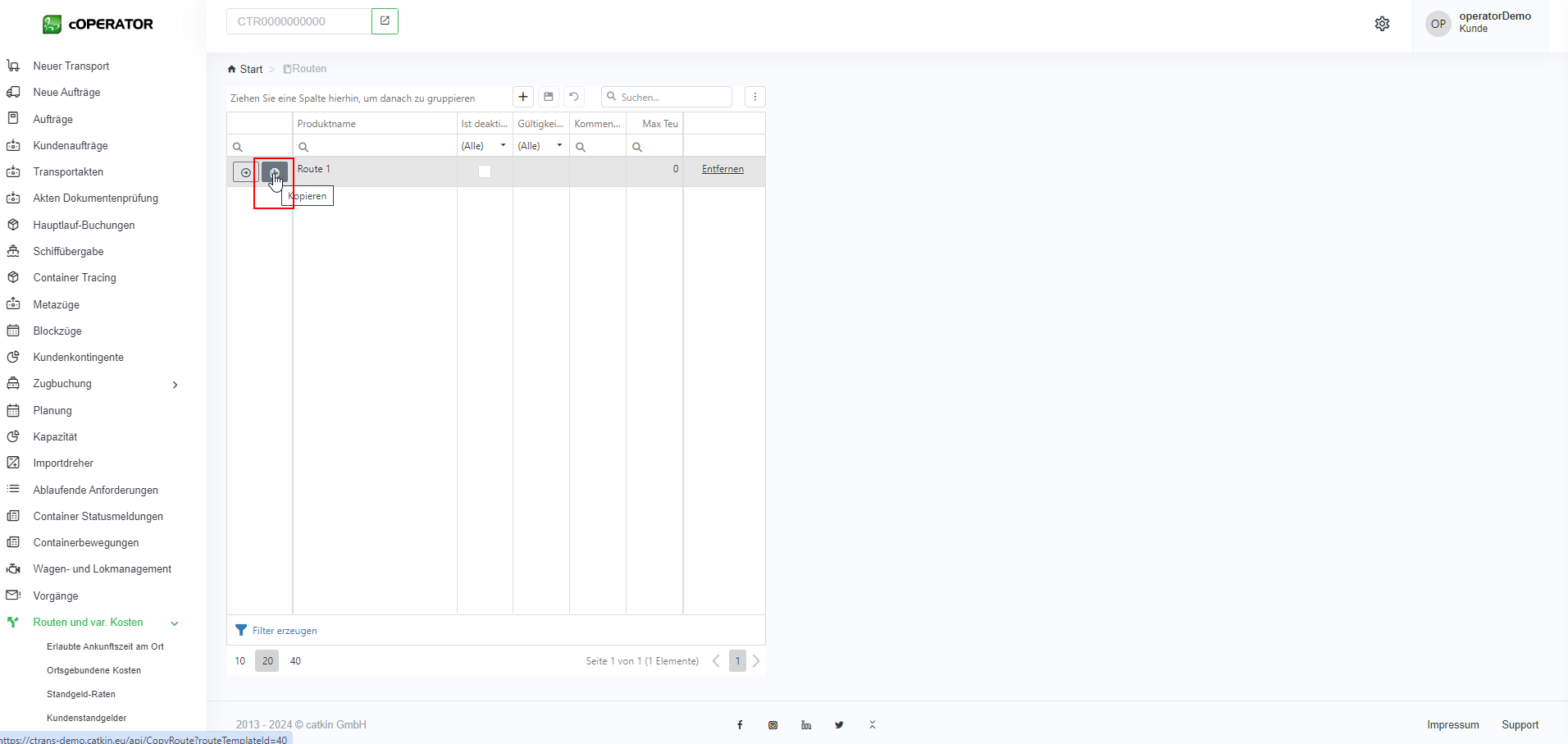Click the open container external-link icon
The width and height of the screenshot is (1568, 744).
point(385,21)
